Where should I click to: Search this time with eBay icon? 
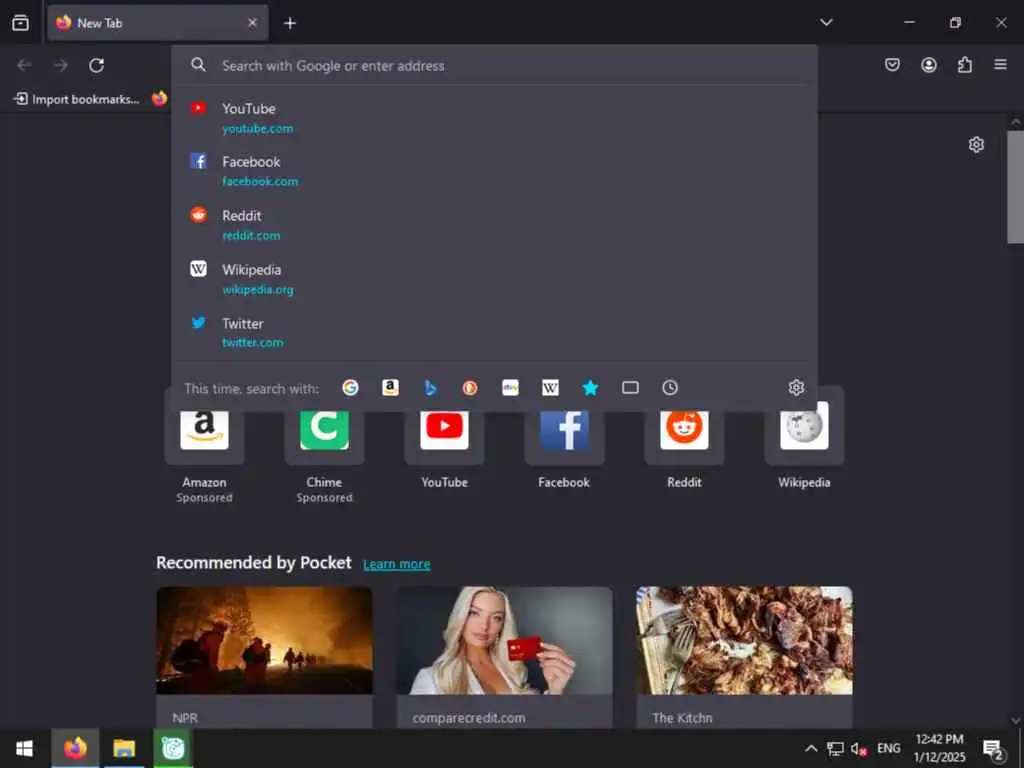510,388
